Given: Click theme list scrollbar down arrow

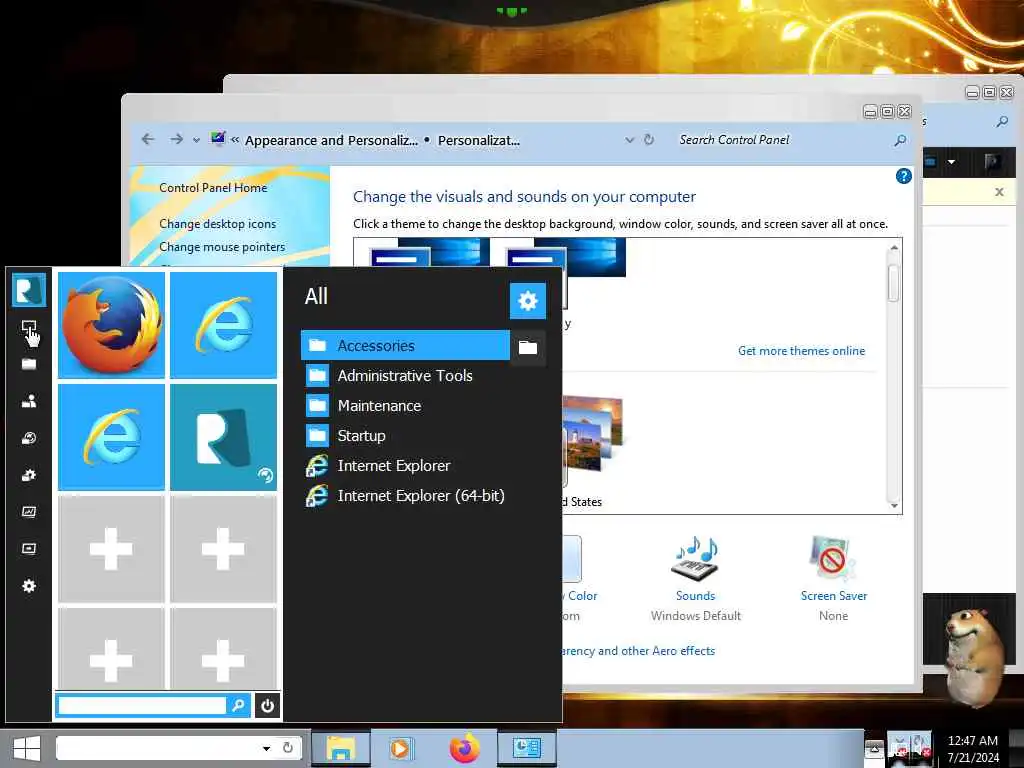Looking at the screenshot, I should point(894,505).
